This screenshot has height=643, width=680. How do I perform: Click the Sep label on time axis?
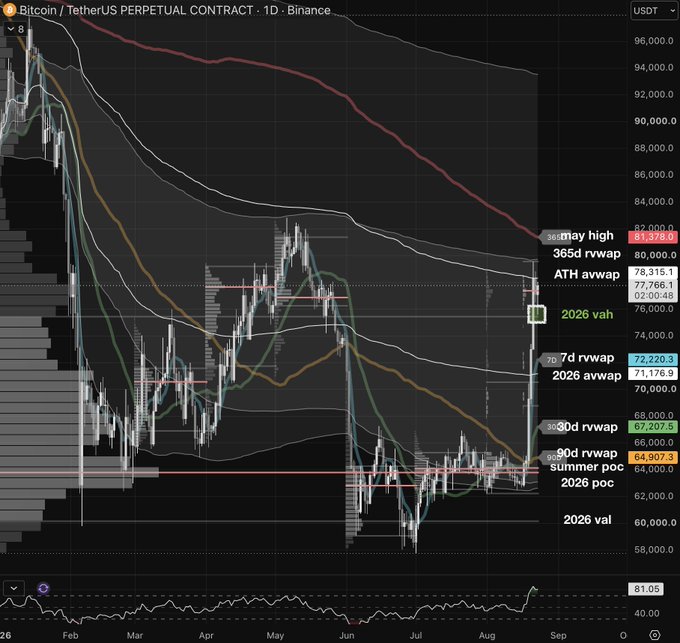tap(558, 636)
